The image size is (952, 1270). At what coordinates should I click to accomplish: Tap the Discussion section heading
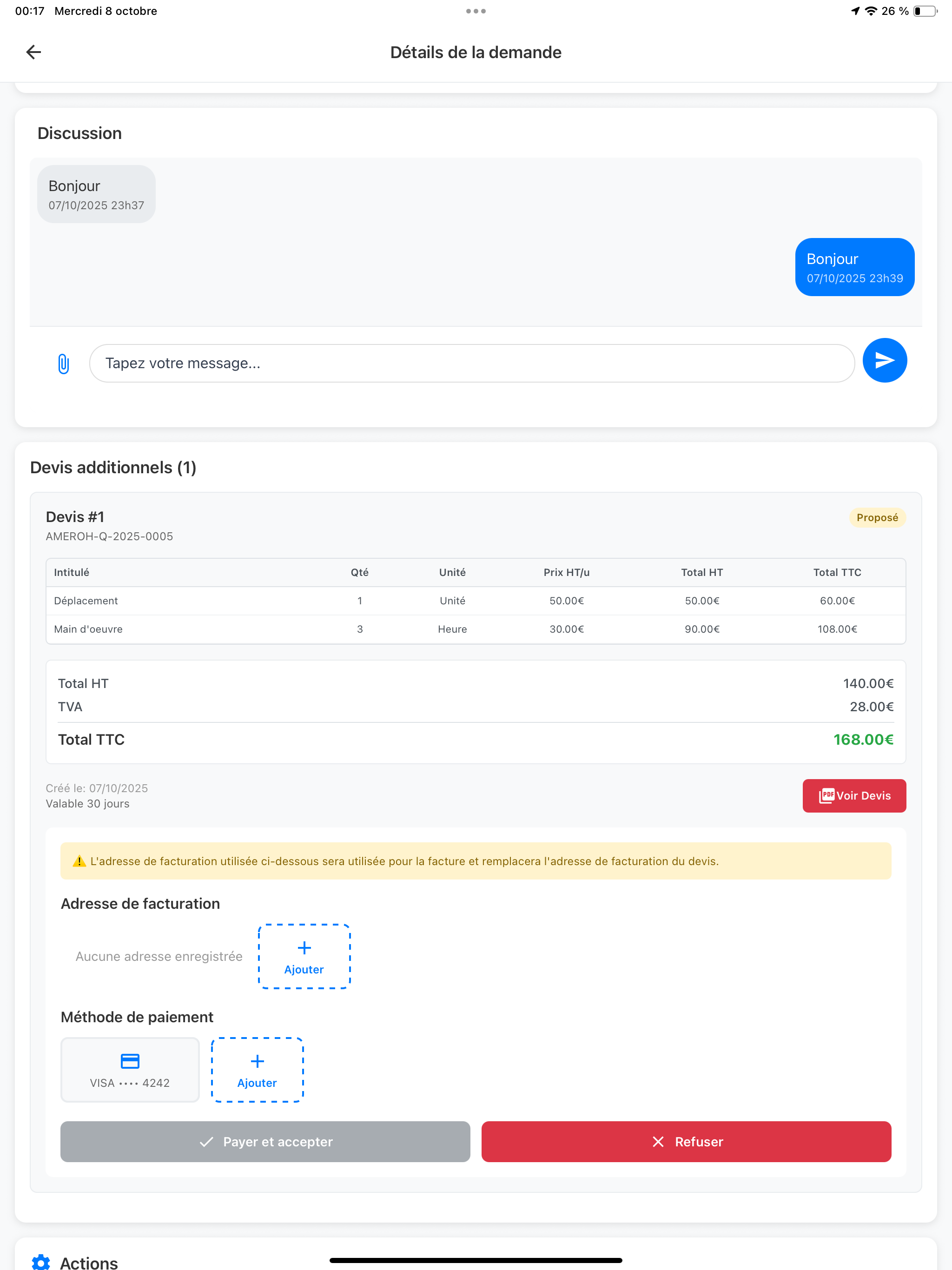[79, 133]
